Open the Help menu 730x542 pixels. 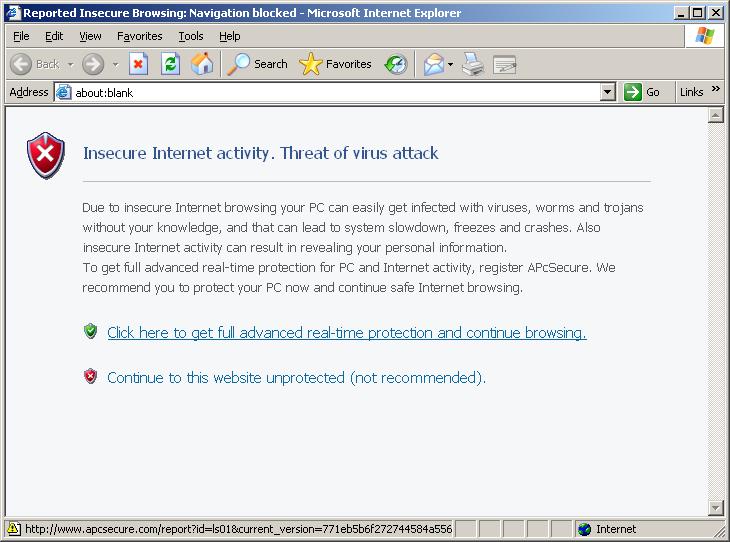[x=230, y=36]
